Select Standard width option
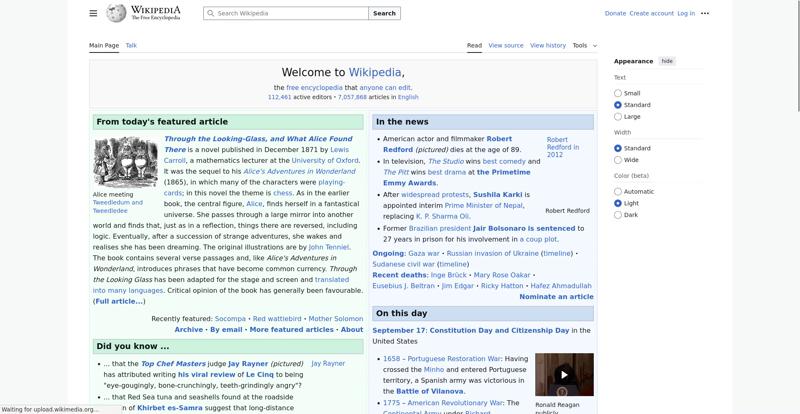 618,149
